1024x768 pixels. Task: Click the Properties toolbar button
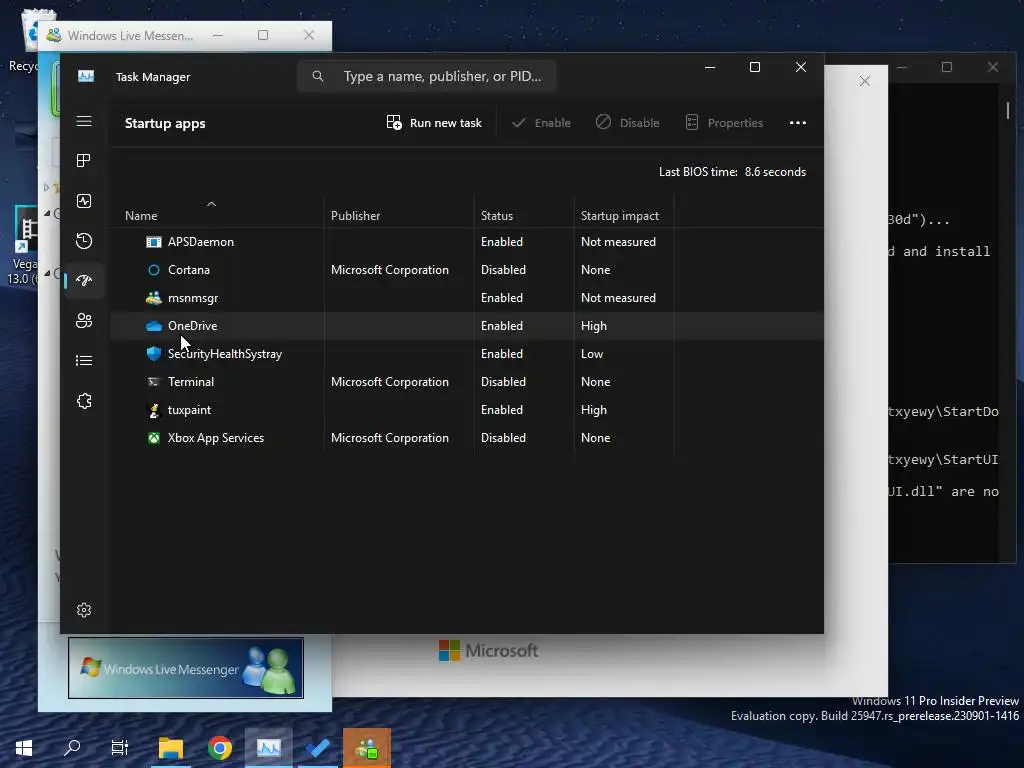(x=724, y=123)
